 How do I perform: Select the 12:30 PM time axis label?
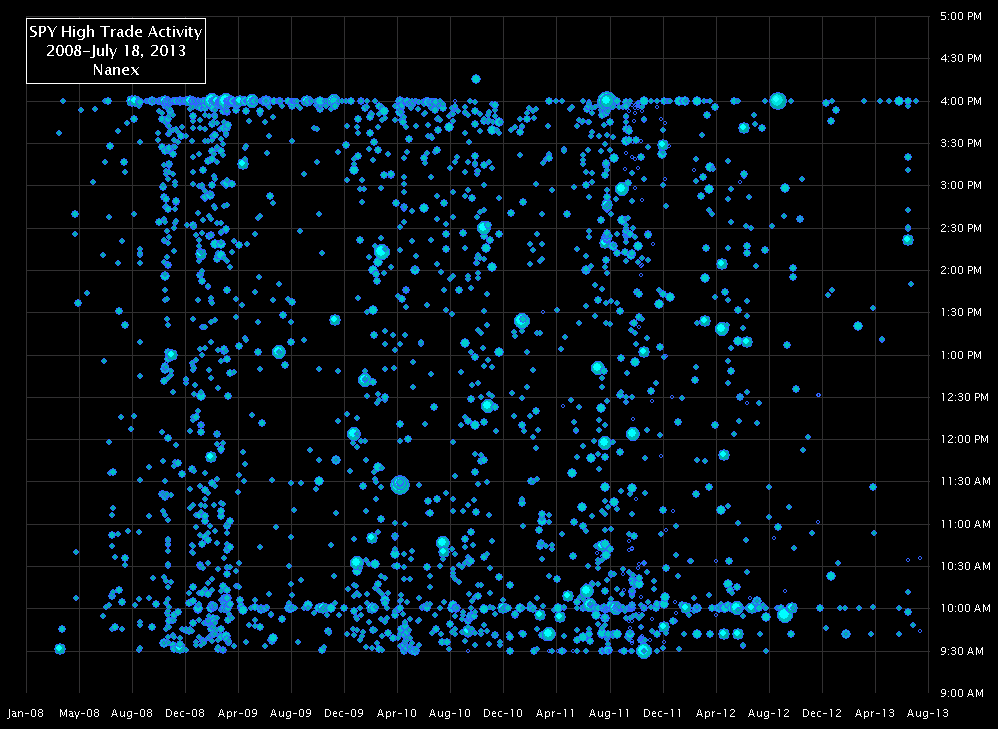pos(964,397)
